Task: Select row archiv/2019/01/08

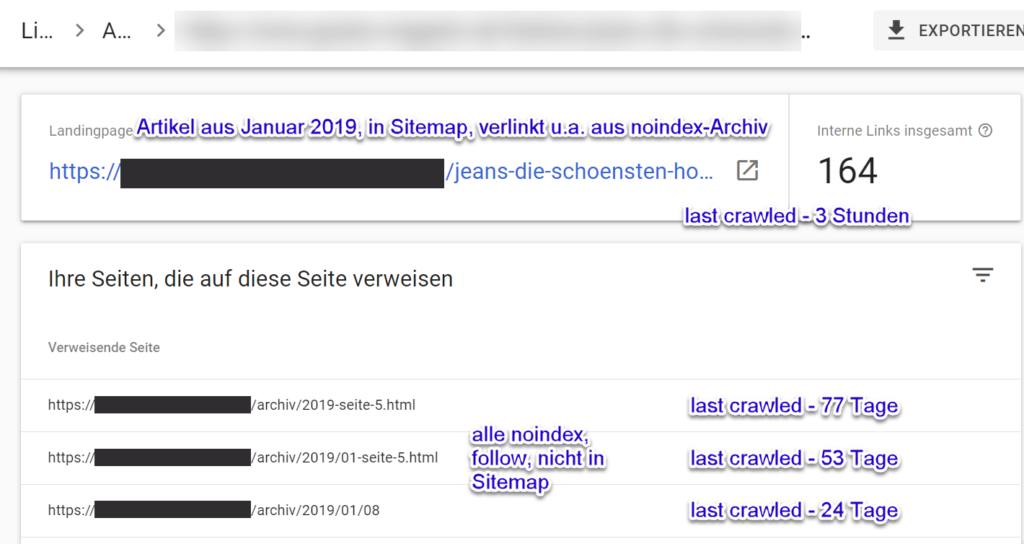Action: [520, 510]
